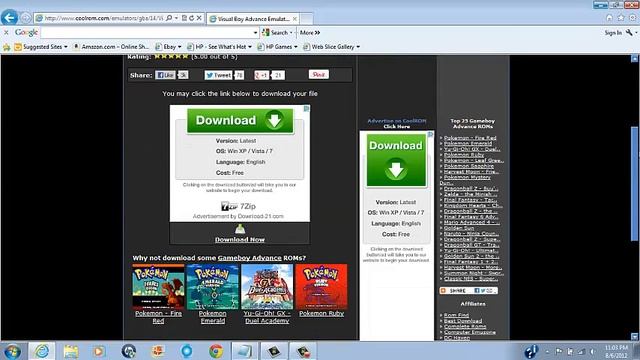Click into the Google toolbar search field
The height and width of the screenshot is (360, 640).
click(x=147, y=33)
